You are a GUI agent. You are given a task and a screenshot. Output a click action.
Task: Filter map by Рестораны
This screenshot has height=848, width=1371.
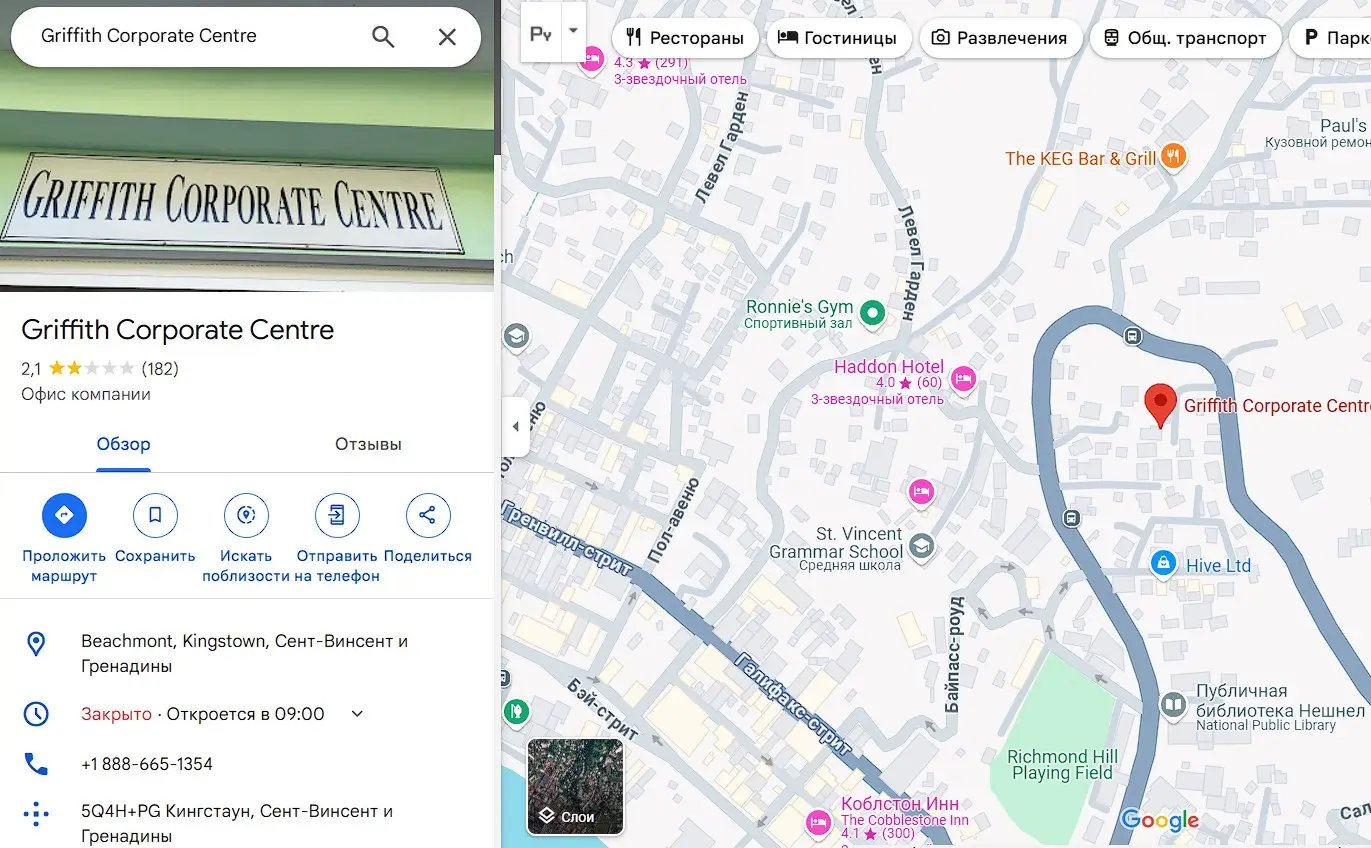(685, 38)
